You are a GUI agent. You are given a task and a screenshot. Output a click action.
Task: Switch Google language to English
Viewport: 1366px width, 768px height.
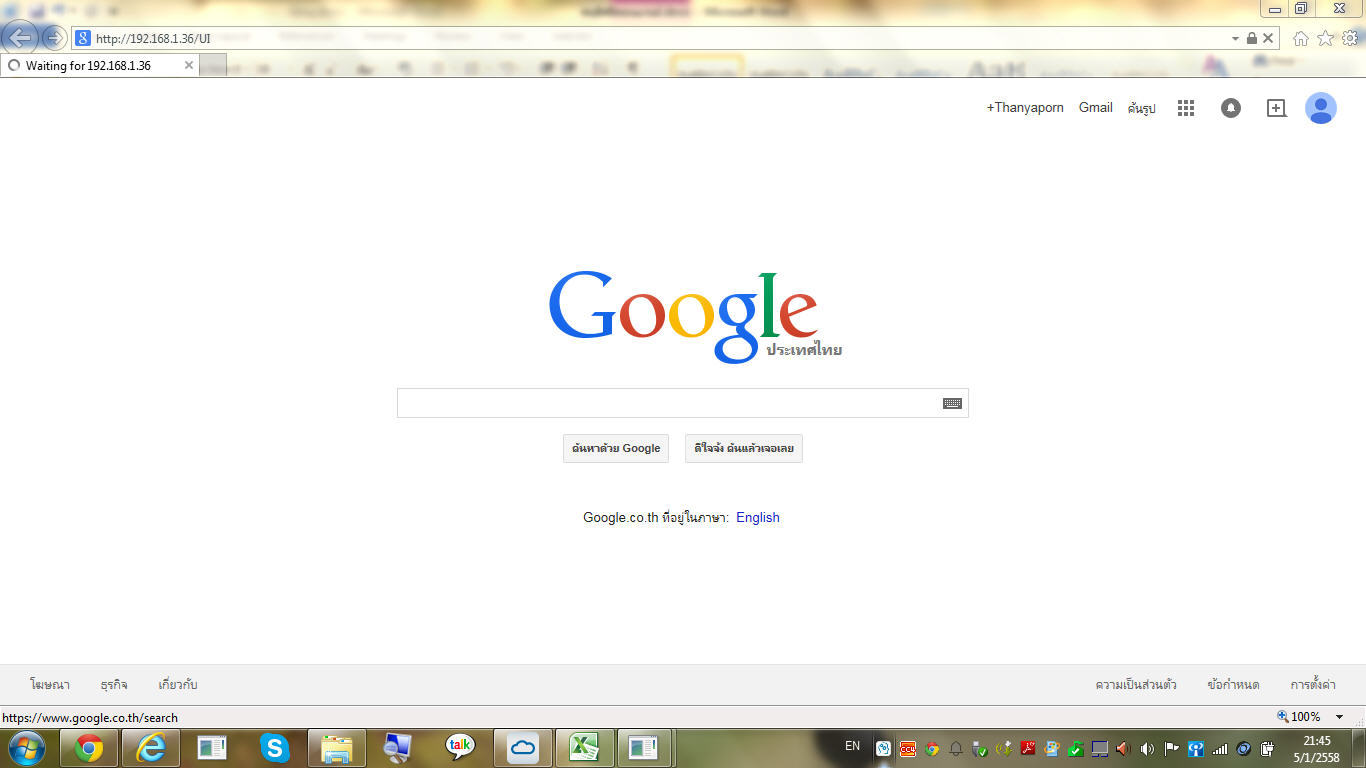click(758, 517)
